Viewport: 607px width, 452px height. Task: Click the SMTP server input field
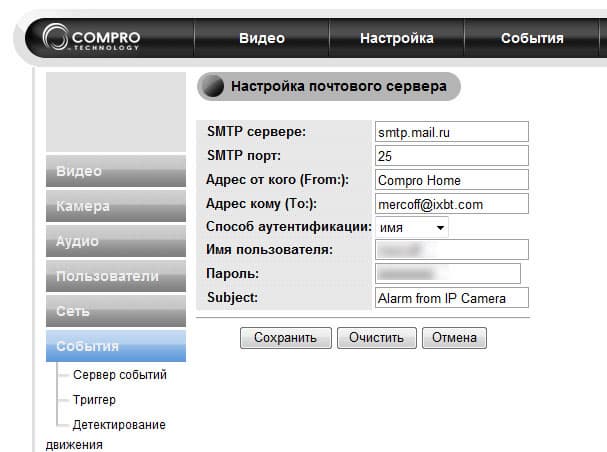[x=451, y=132]
